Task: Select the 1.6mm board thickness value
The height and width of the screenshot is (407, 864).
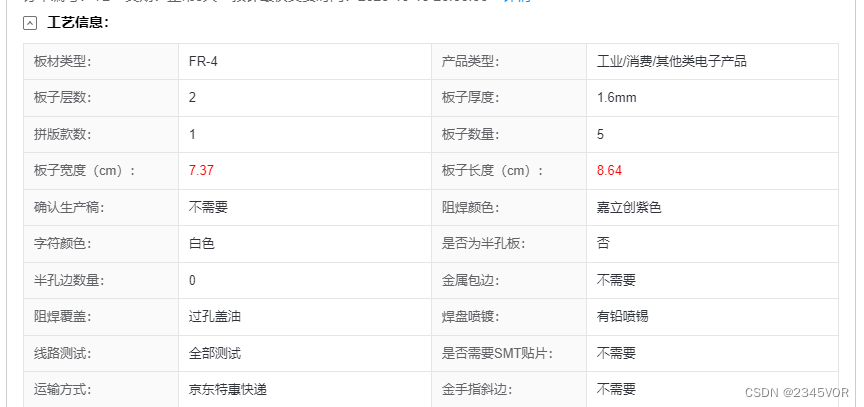Action: (617, 97)
